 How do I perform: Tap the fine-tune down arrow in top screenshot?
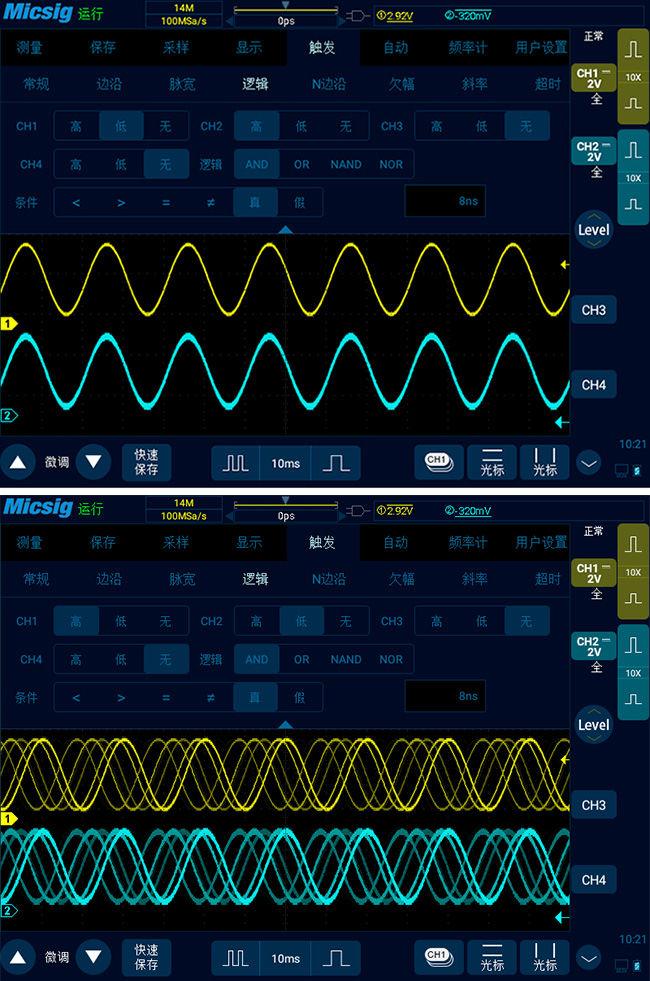(93, 462)
